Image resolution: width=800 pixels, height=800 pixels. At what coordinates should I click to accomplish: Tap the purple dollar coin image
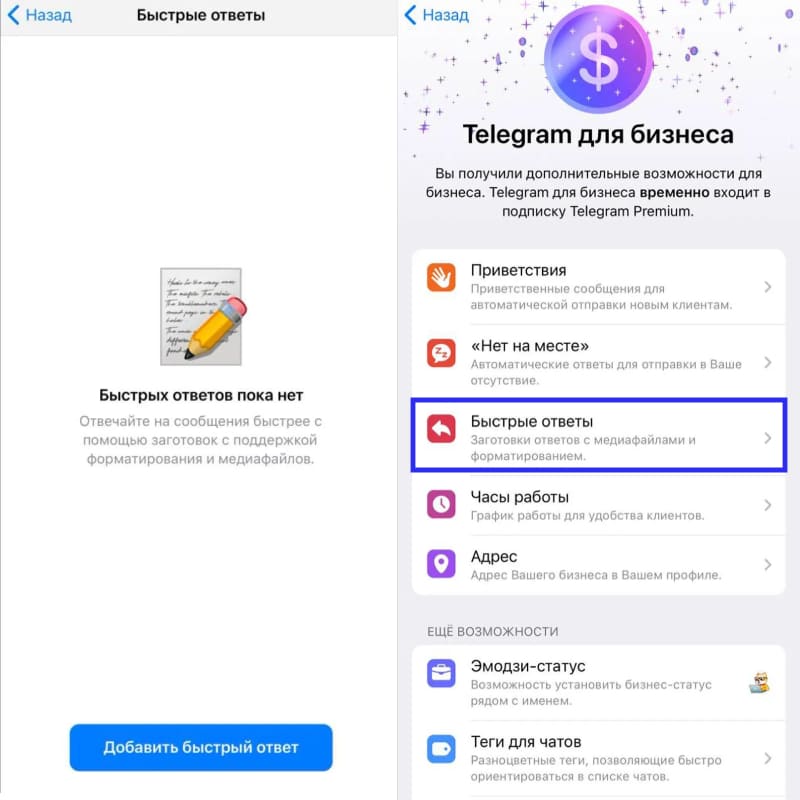click(x=598, y=59)
